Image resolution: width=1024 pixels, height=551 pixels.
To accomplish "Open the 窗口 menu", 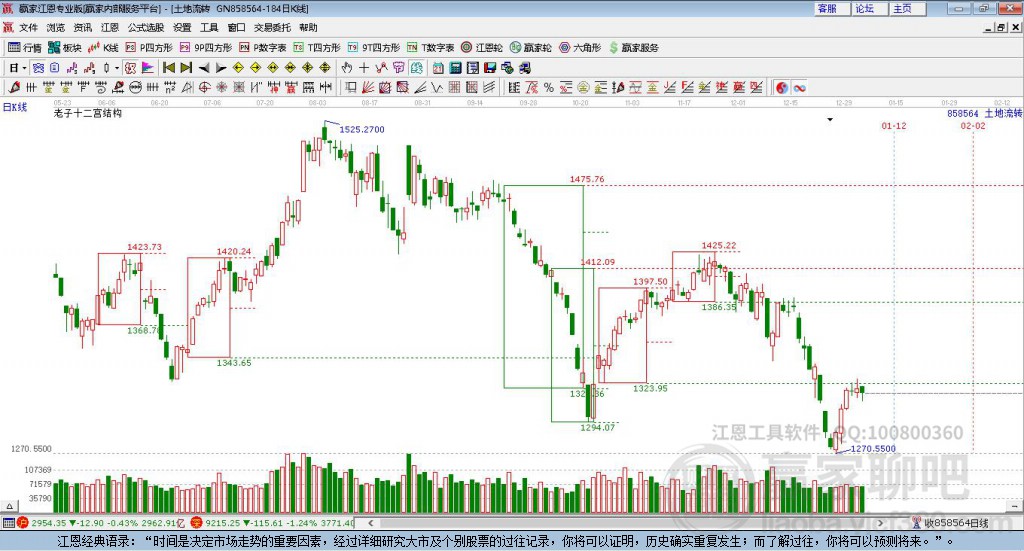I will click(236, 27).
